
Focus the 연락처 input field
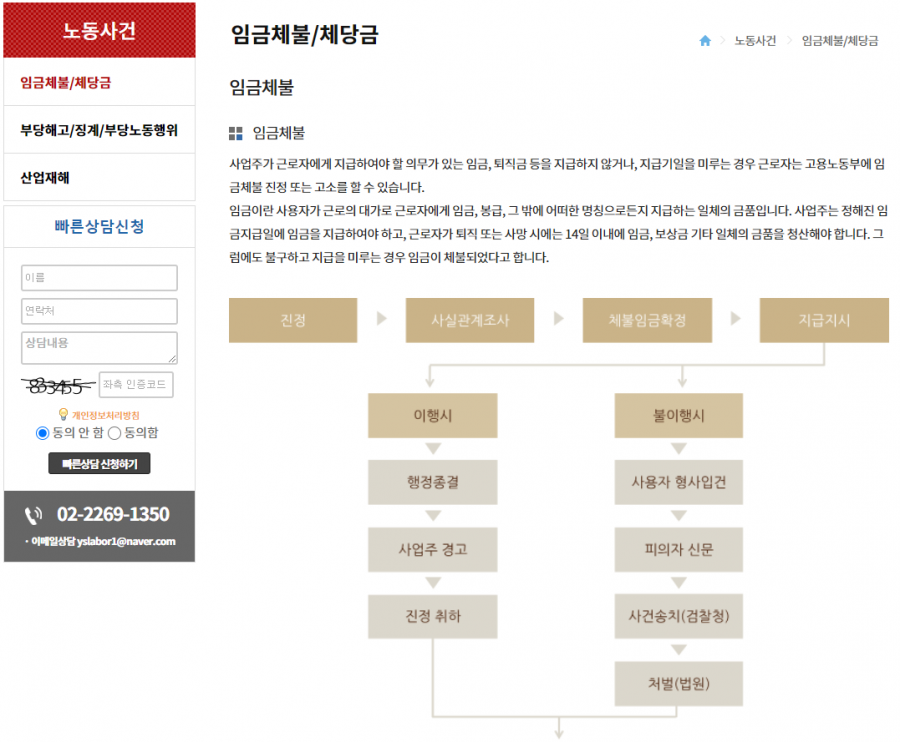pos(99,311)
